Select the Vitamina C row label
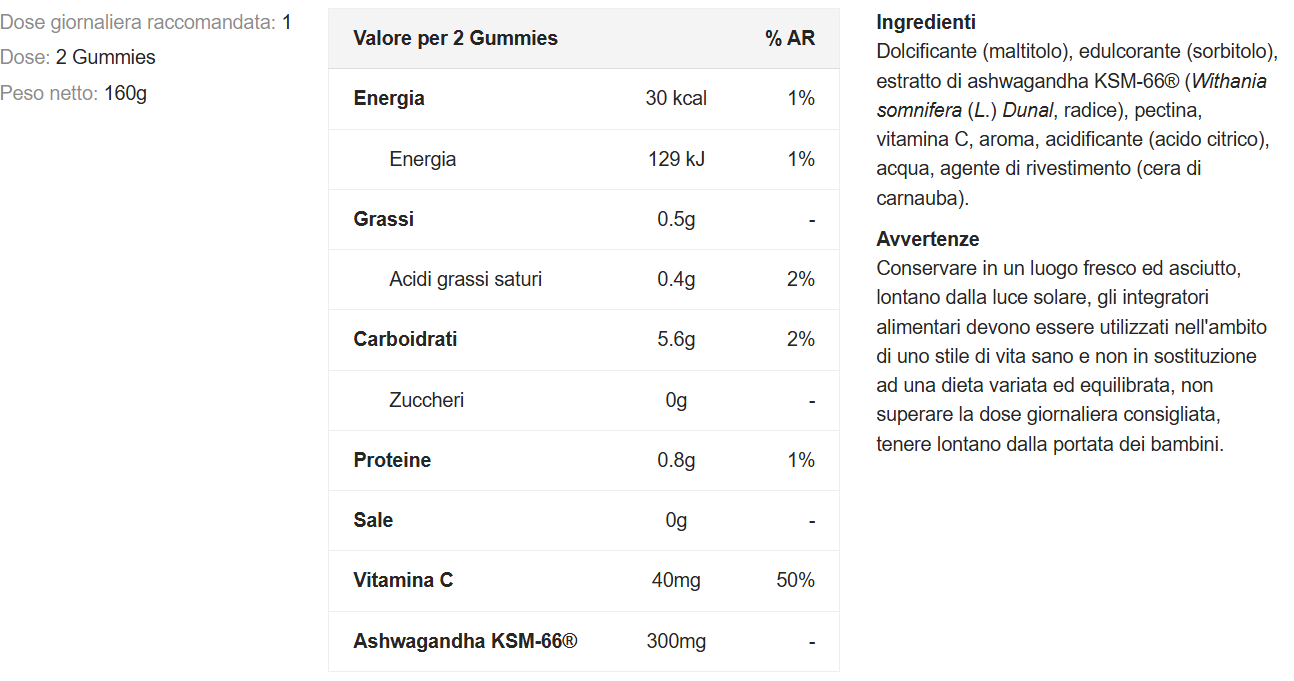Screen dimensions: 1294x681 [x=403, y=580]
